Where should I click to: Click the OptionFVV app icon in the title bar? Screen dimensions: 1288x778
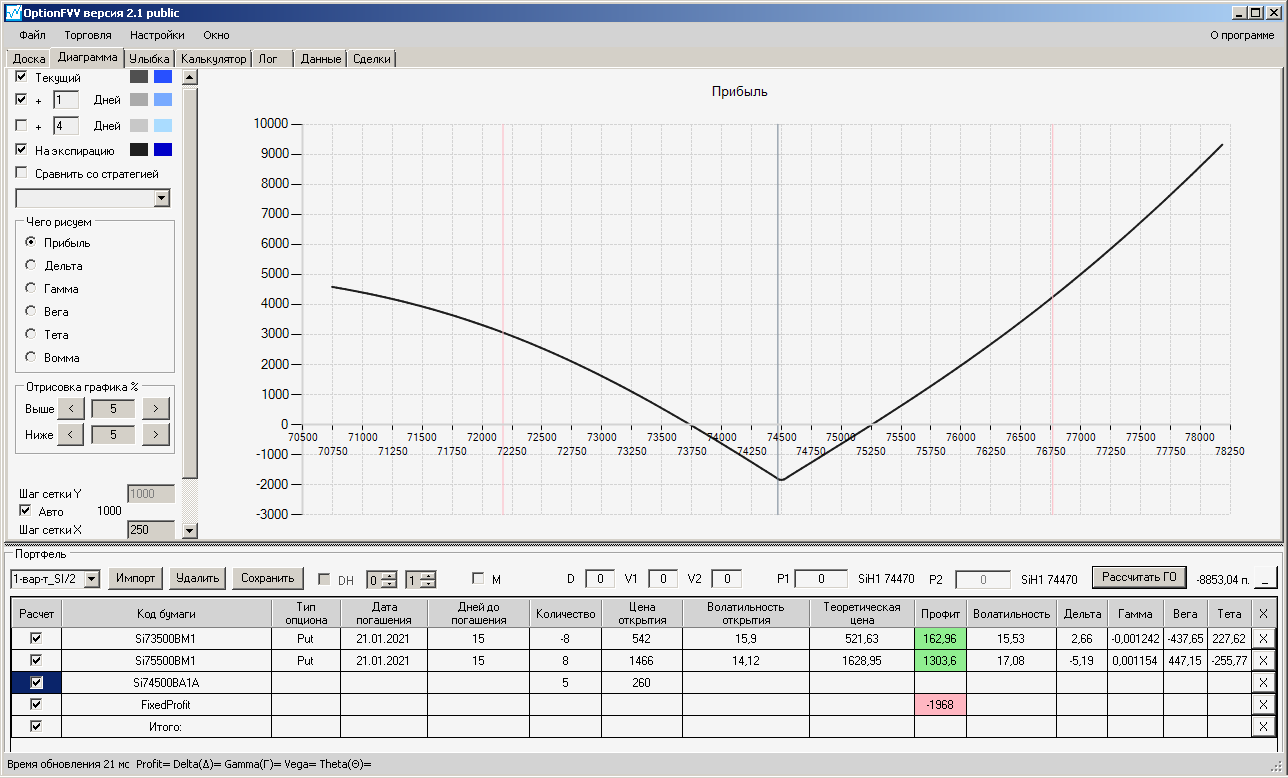point(13,13)
